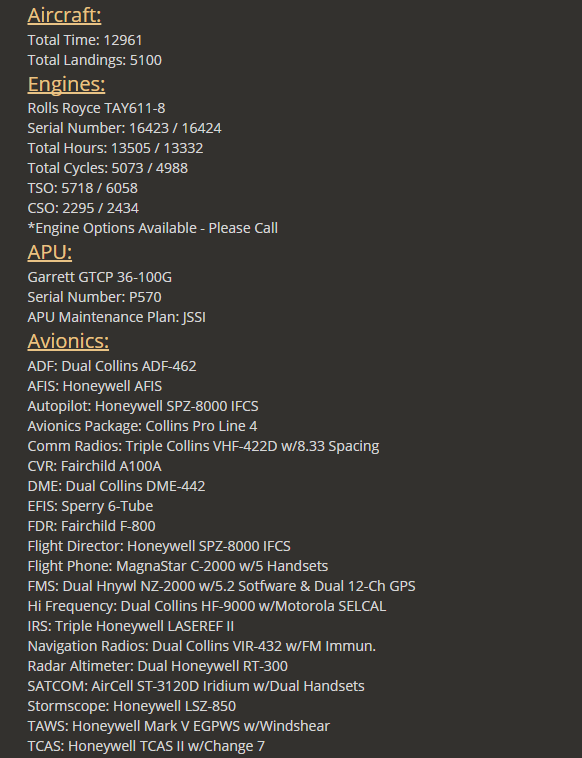Click the Engines: section heading

66,84
